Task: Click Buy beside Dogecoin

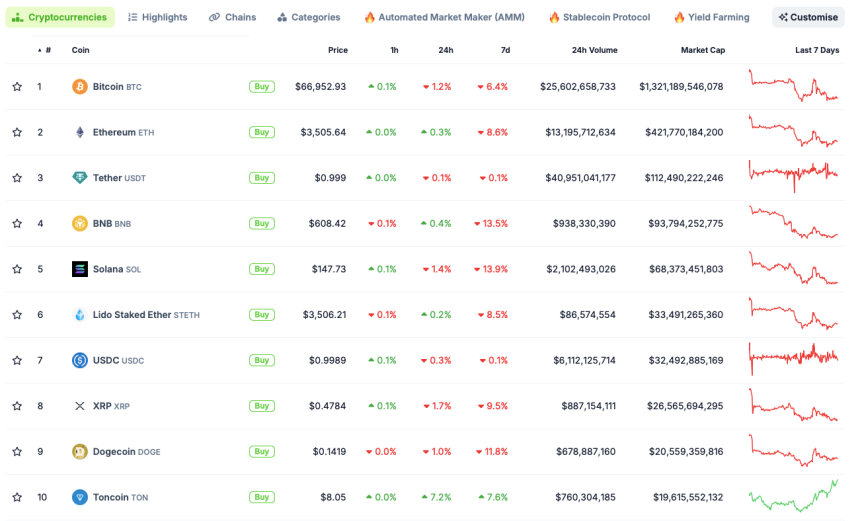Action: pyautogui.click(x=262, y=451)
